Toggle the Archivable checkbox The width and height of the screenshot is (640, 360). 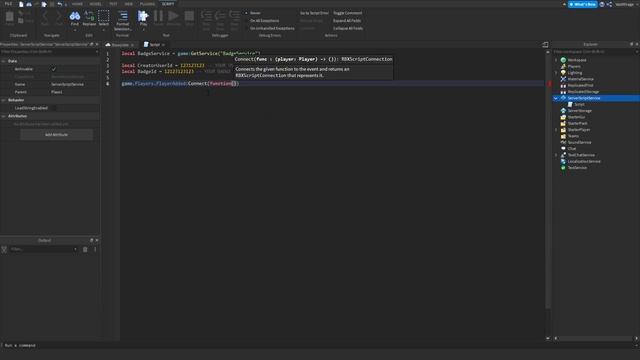pos(53,69)
